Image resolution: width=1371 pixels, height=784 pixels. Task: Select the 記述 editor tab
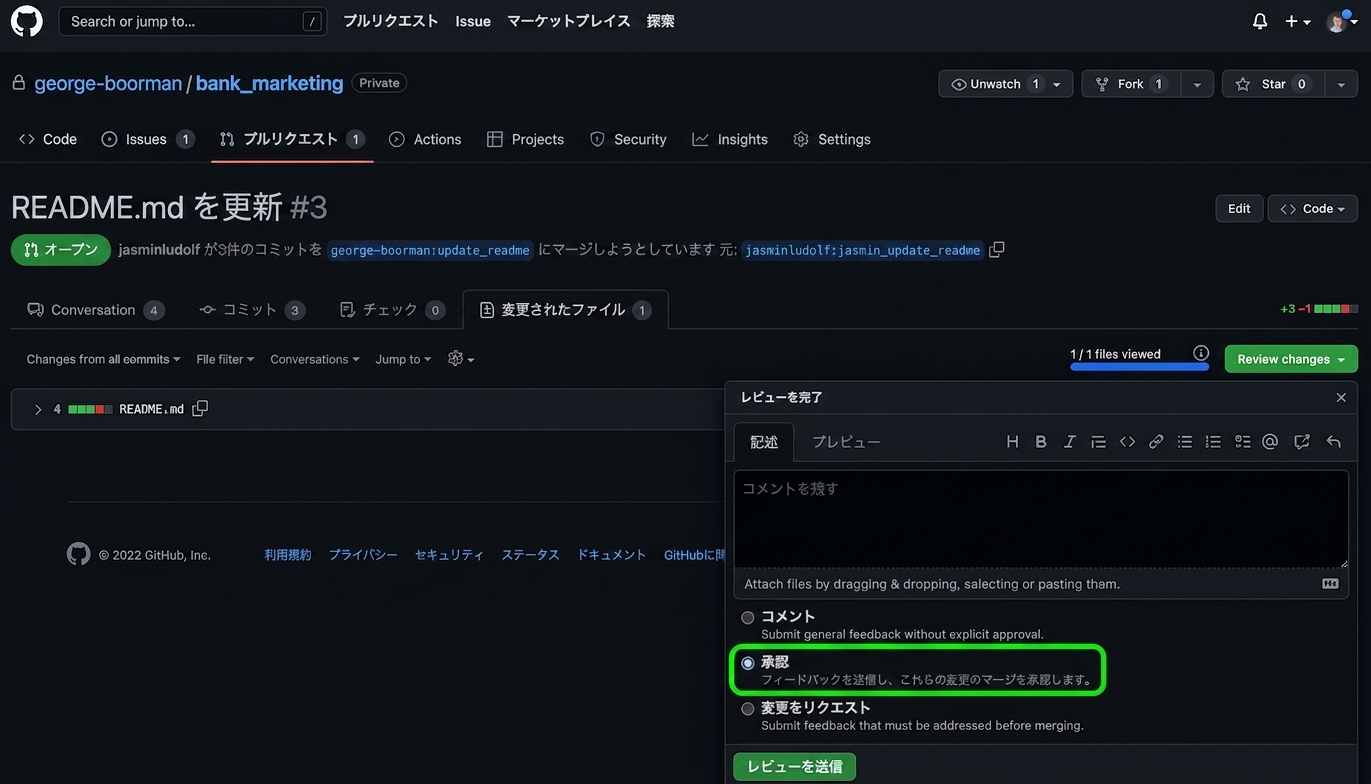pyautogui.click(x=764, y=442)
